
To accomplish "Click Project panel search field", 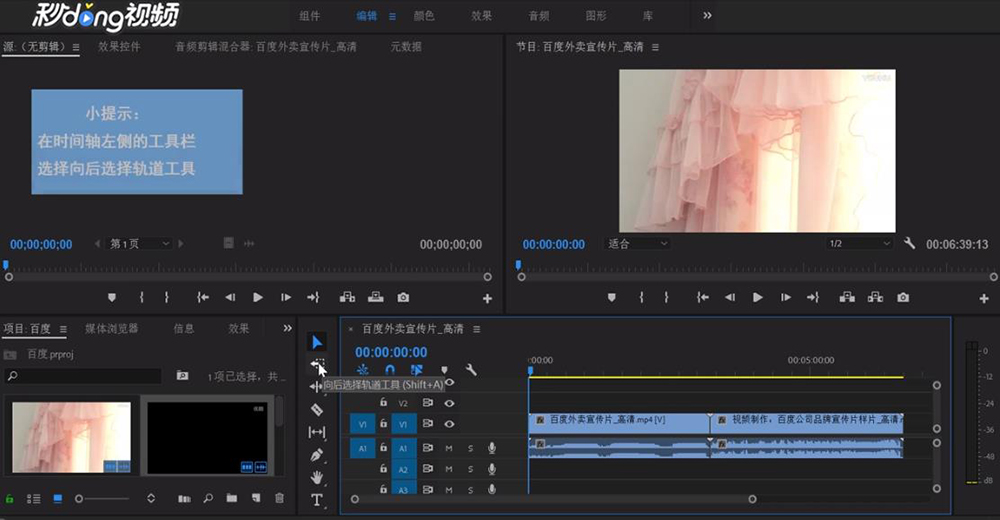I will [x=83, y=376].
